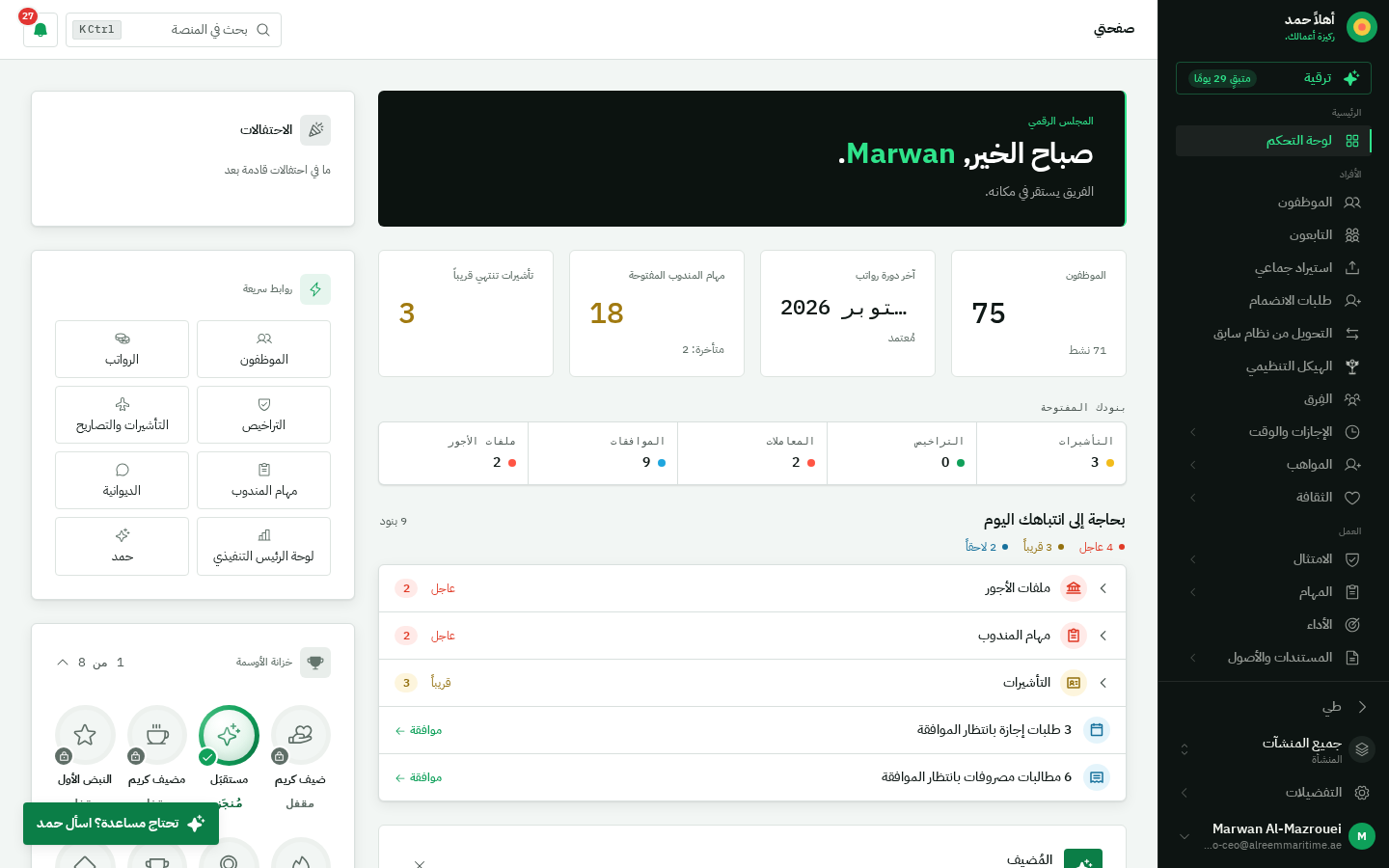Collapse the خزانة الأوسمة badges panel chevron
Image resolution: width=1389 pixels, height=868 pixels.
tap(63, 663)
